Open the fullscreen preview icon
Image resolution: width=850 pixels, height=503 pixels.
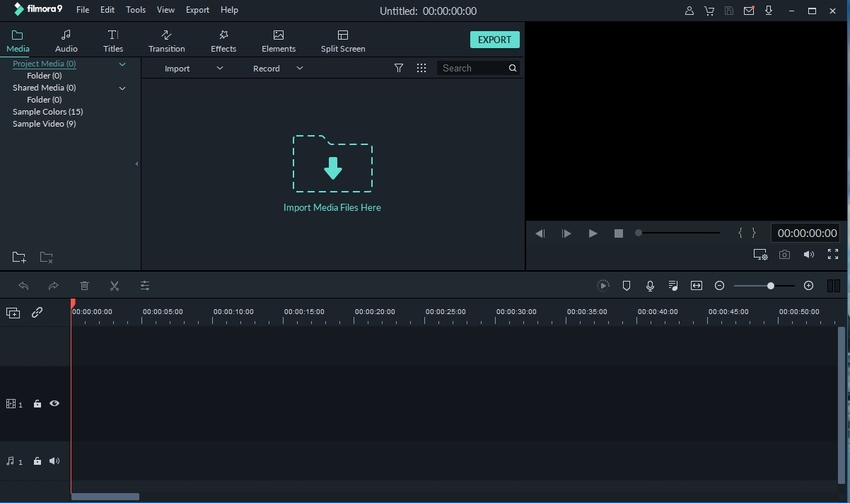[832, 255]
